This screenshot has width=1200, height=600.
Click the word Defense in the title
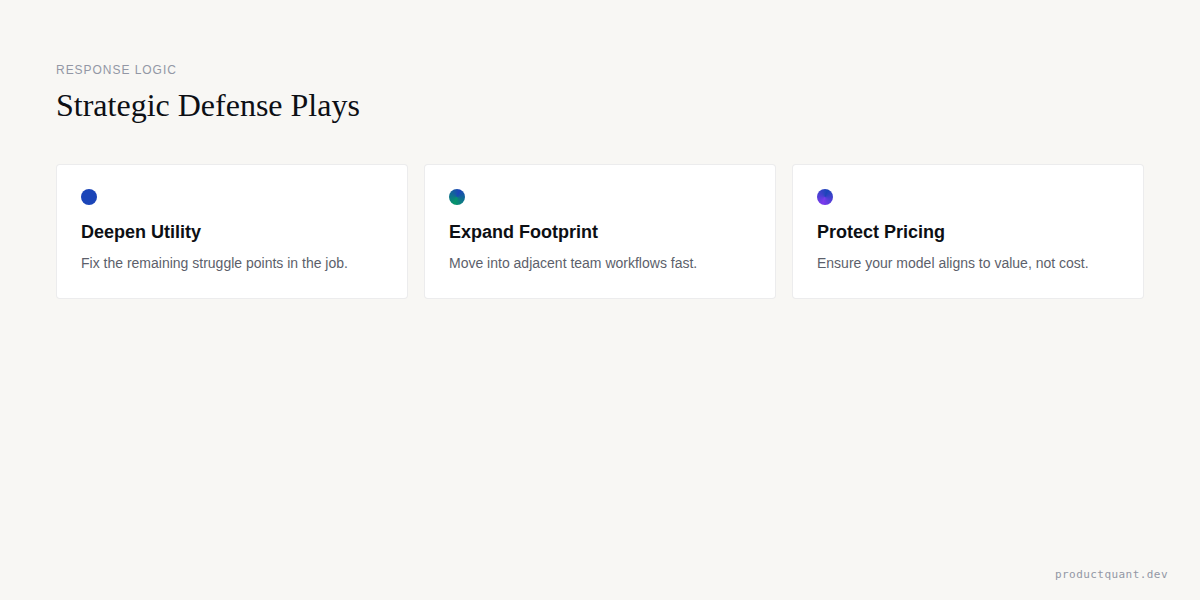(230, 106)
